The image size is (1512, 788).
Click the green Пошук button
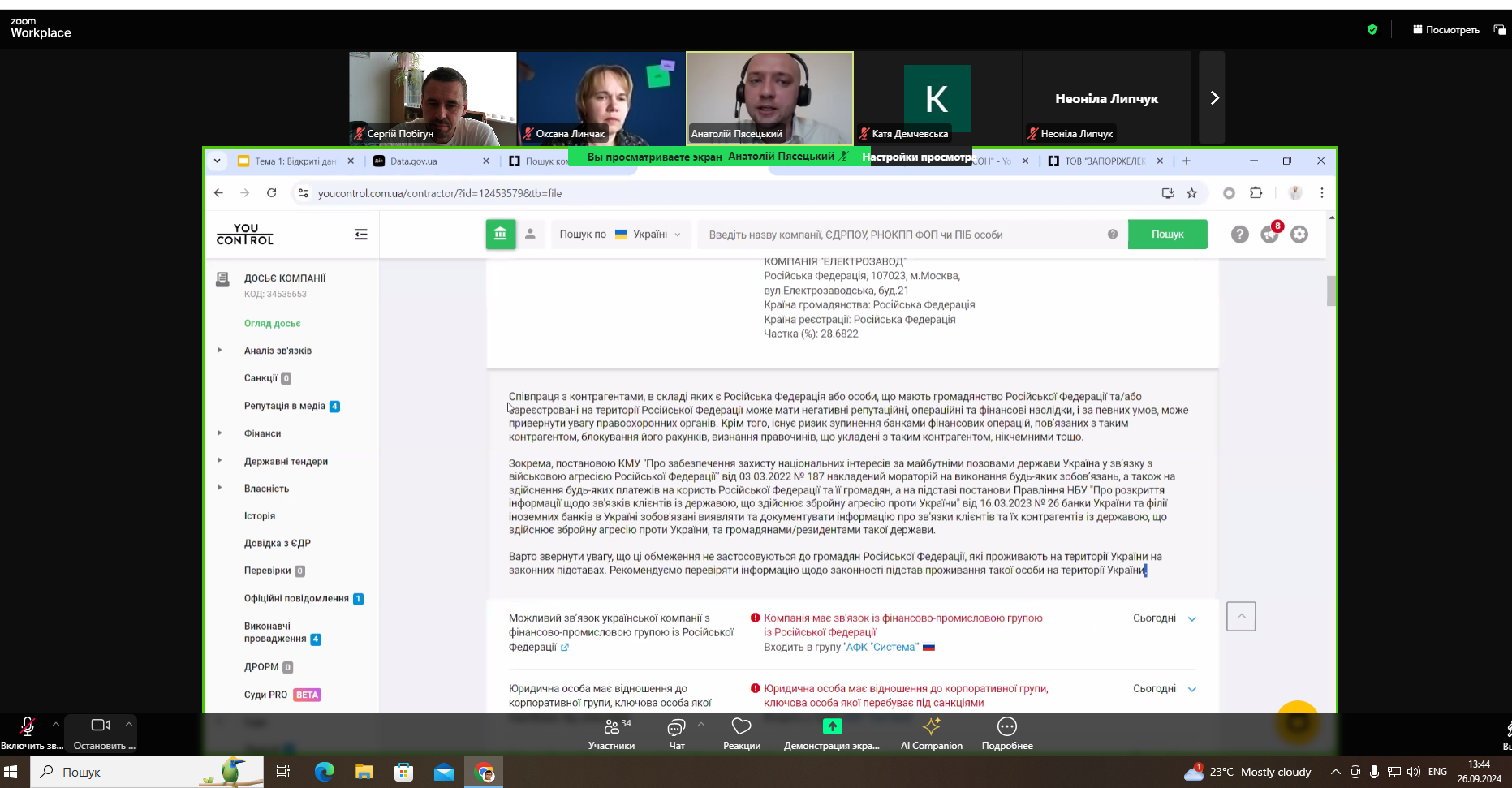click(x=1167, y=235)
